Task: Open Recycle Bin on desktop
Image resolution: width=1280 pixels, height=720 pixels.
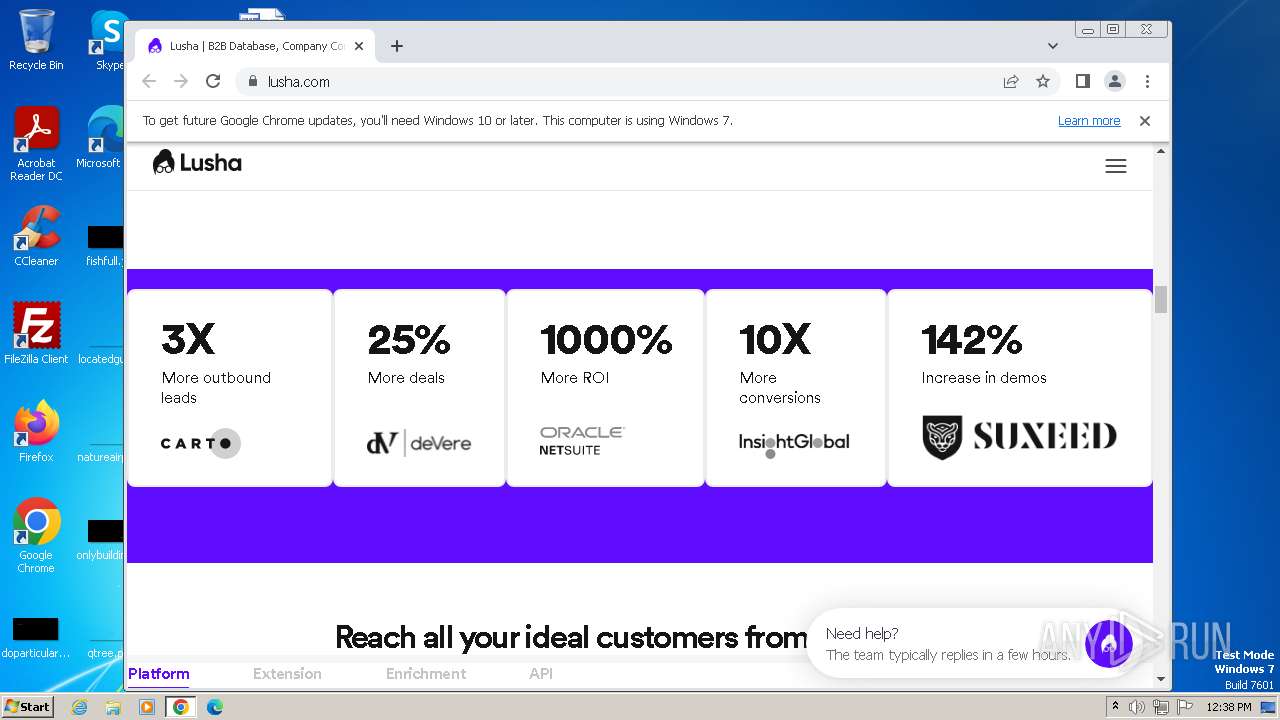Action: click(x=36, y=40)
